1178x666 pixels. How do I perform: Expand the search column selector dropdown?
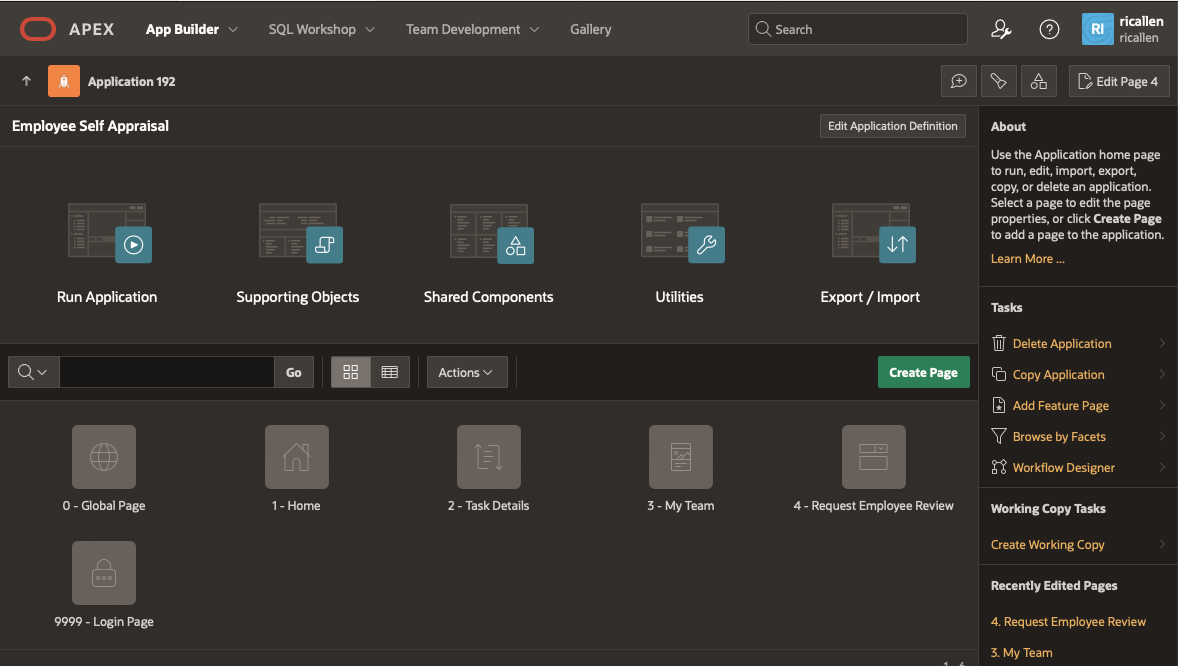pyautogui.click(x=34, y=372)
